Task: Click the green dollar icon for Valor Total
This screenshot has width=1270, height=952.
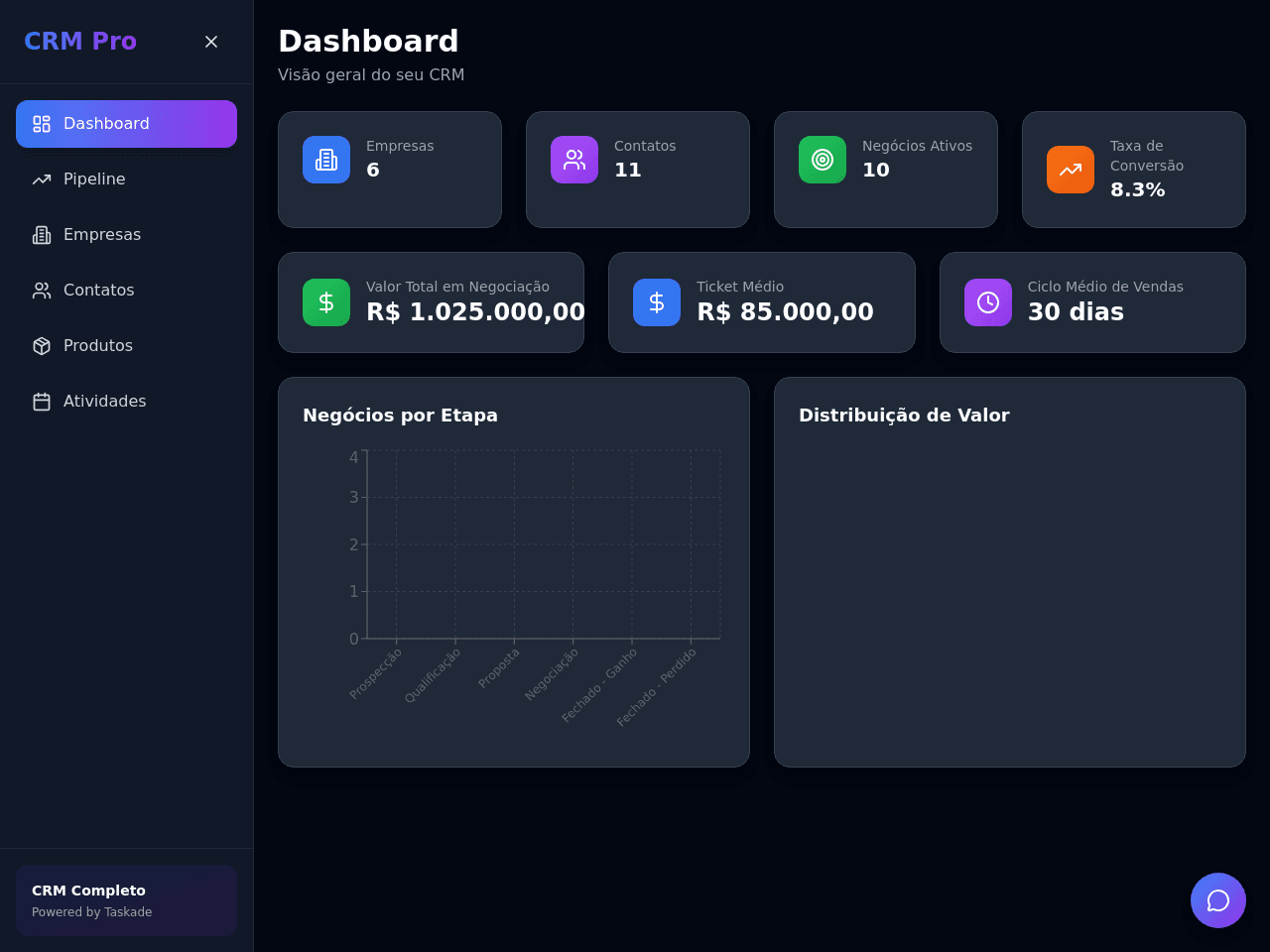Action: [326, 302]
